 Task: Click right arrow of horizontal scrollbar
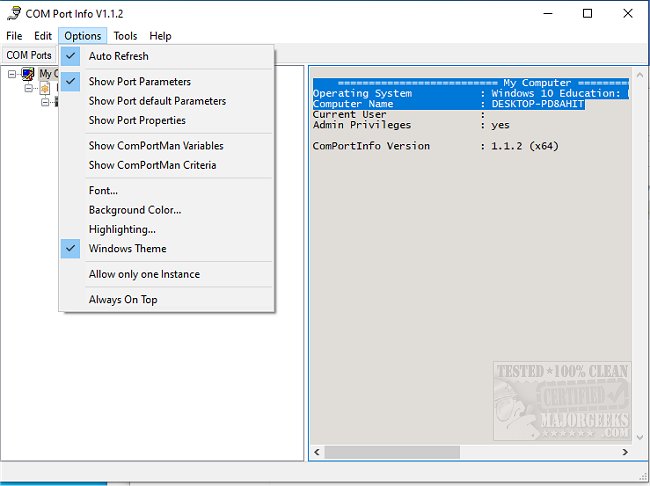(623, 452)
